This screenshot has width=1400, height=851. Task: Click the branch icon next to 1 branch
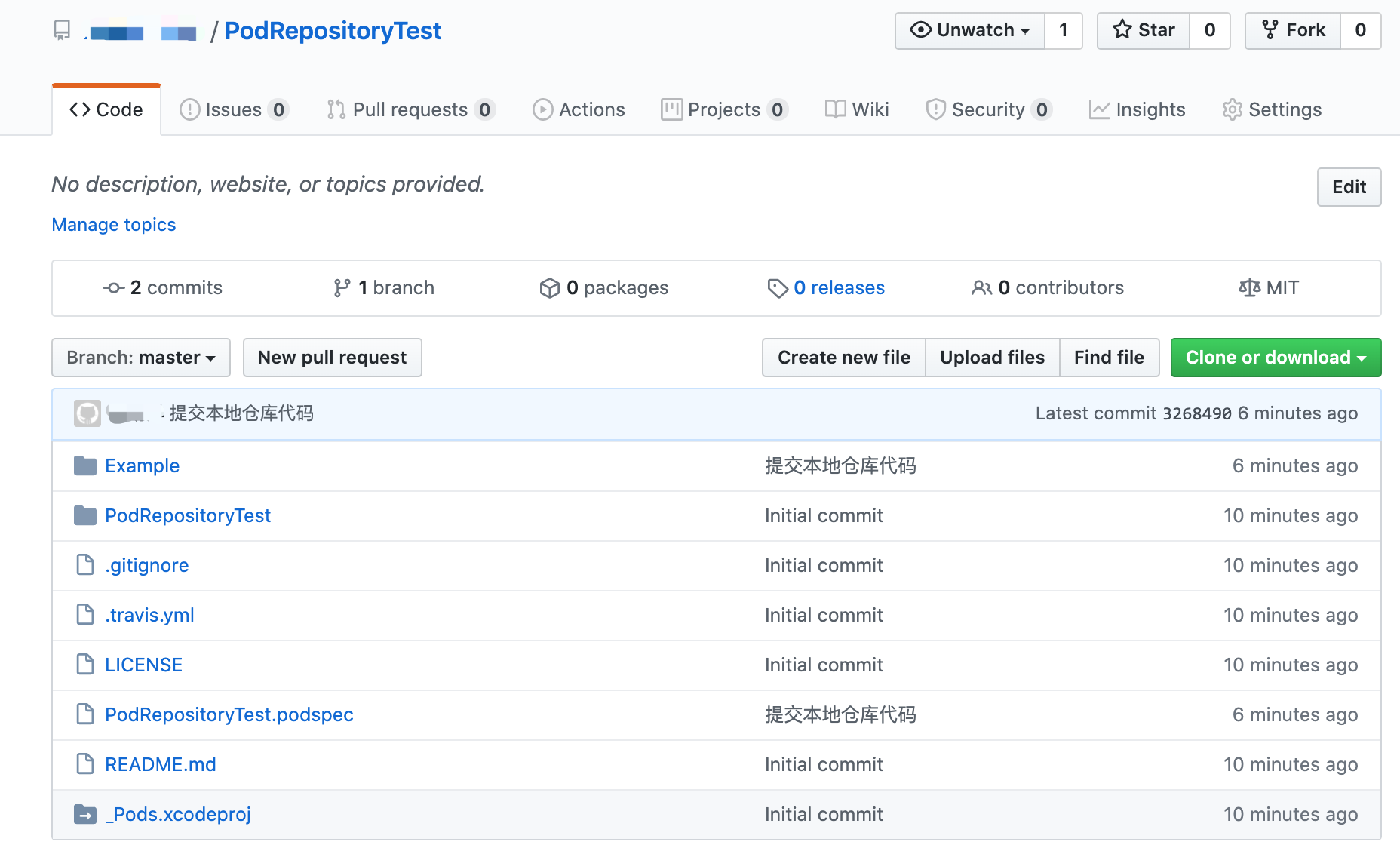point(342,288)
